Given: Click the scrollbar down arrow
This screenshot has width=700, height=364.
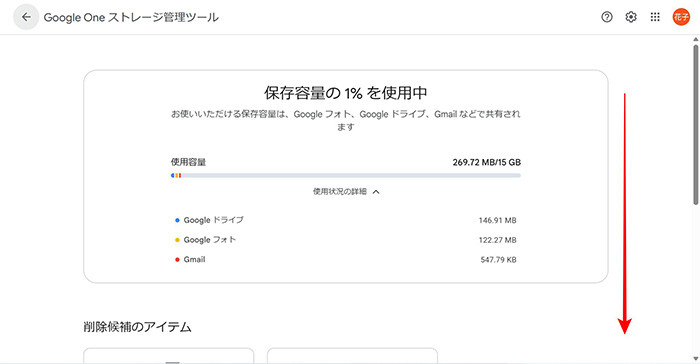Looking at the screenshot, I should tap(696, 359).
